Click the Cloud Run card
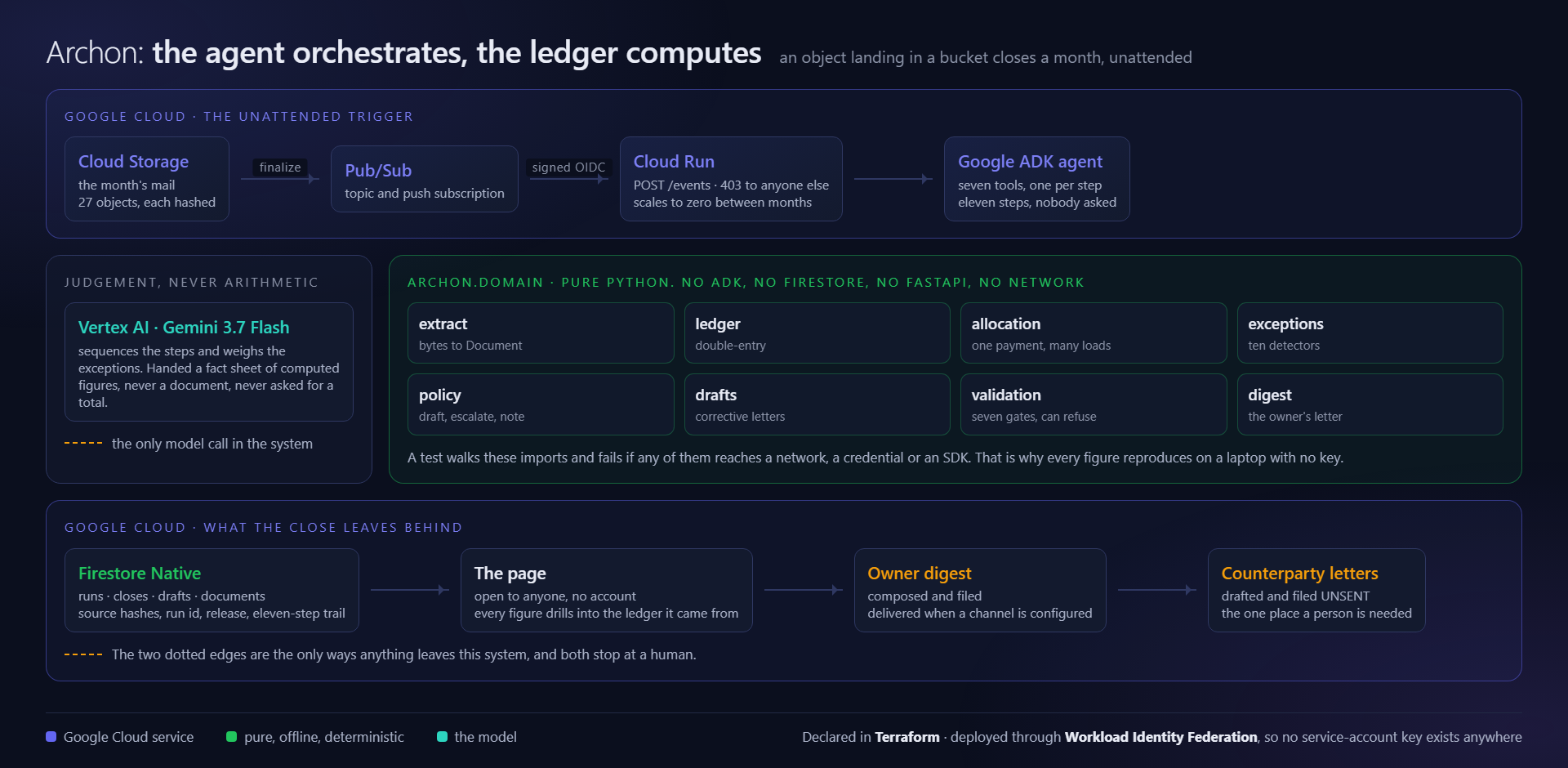This screenshot has width=1568, height=768. click(731, 179)
